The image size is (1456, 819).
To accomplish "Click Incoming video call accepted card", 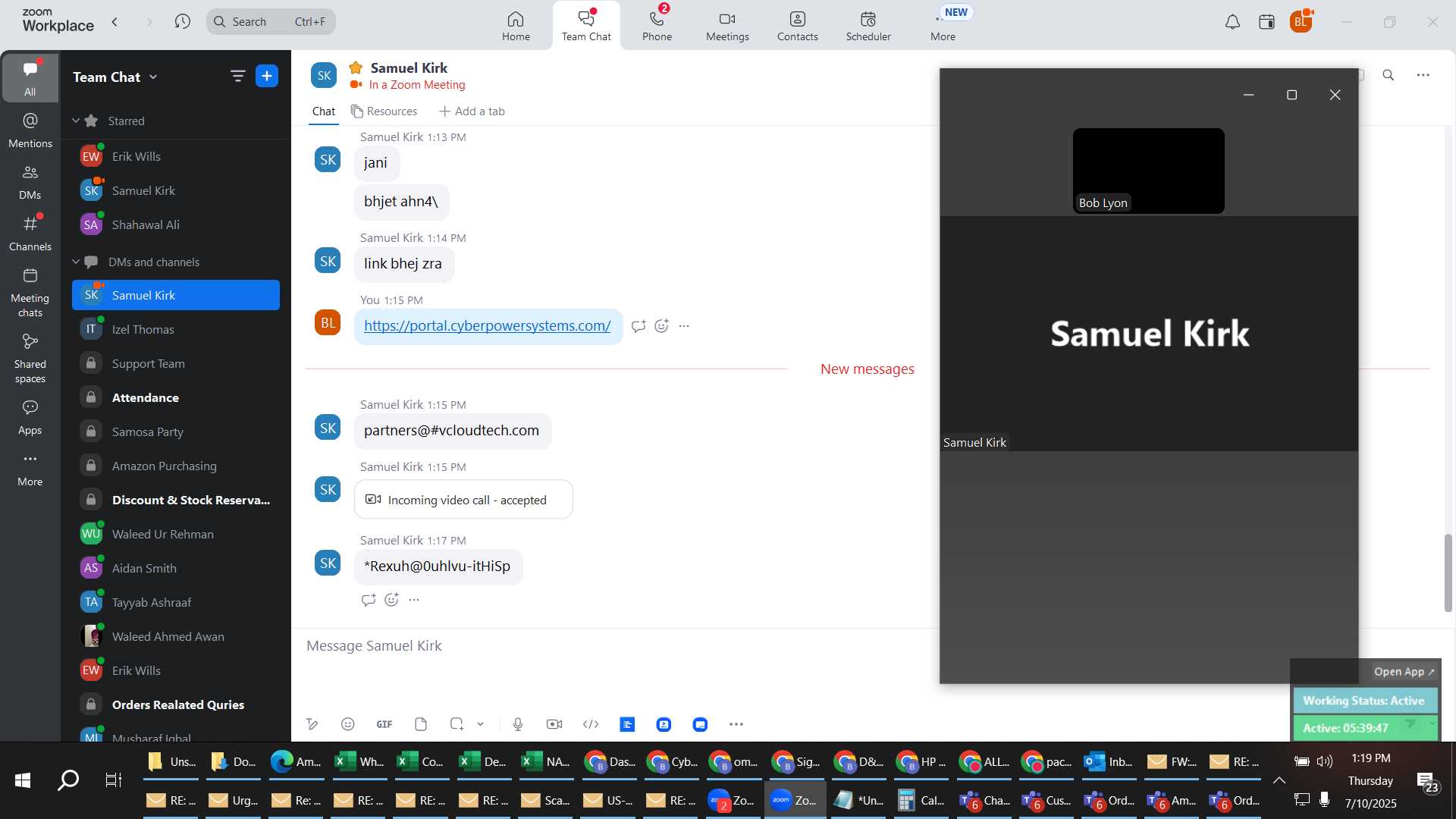I will [463, 500].
